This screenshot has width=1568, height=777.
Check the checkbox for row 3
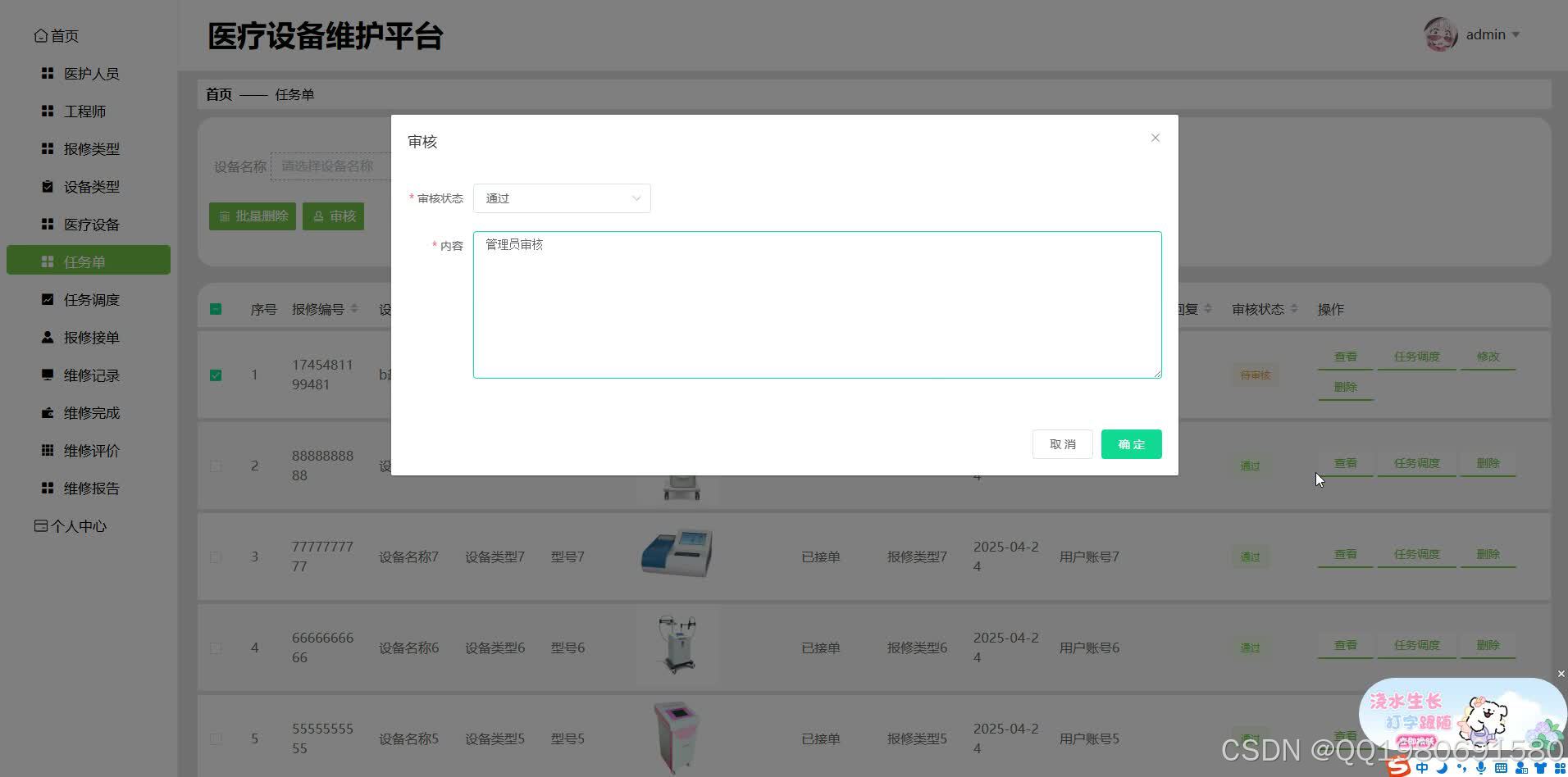[x=216, y=557]
